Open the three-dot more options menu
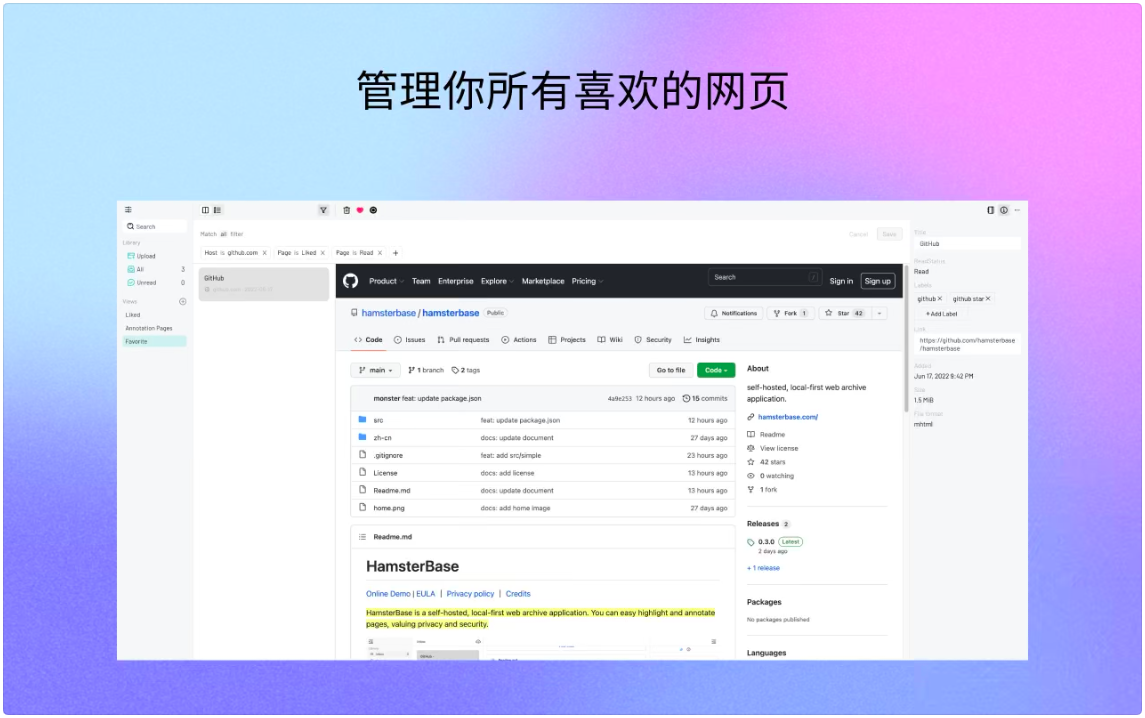Image resolution: width=1145 pixels, height=718 pixels. tap(1017, 210)
